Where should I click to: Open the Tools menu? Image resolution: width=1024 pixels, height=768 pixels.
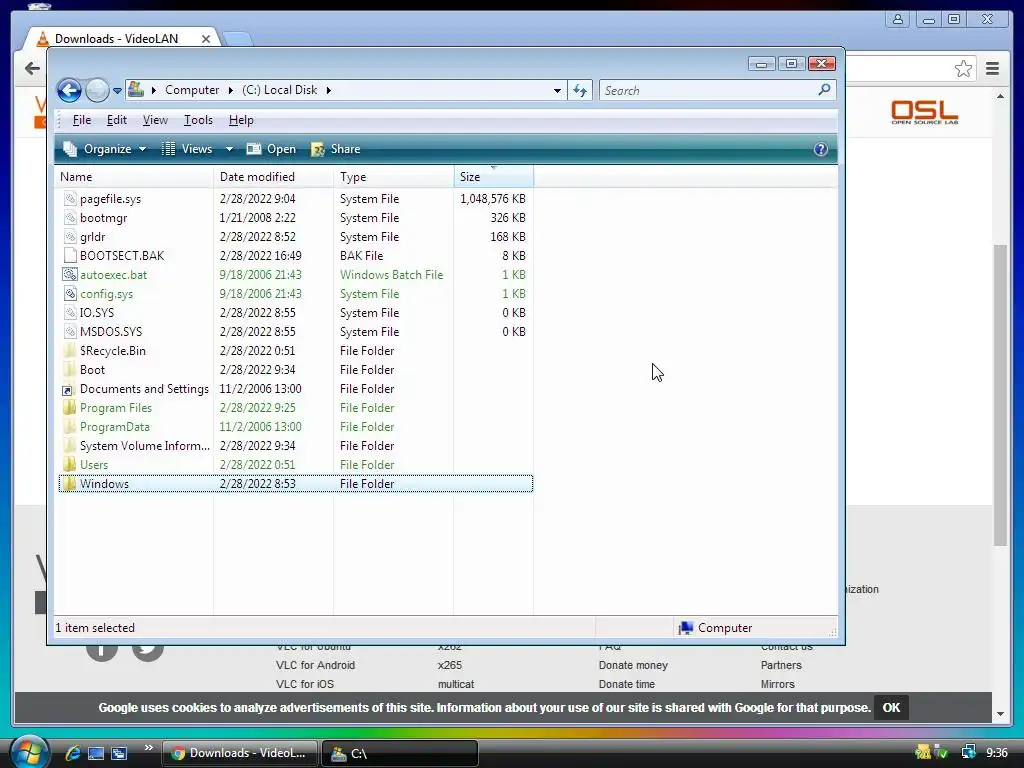tap(198, 120)
